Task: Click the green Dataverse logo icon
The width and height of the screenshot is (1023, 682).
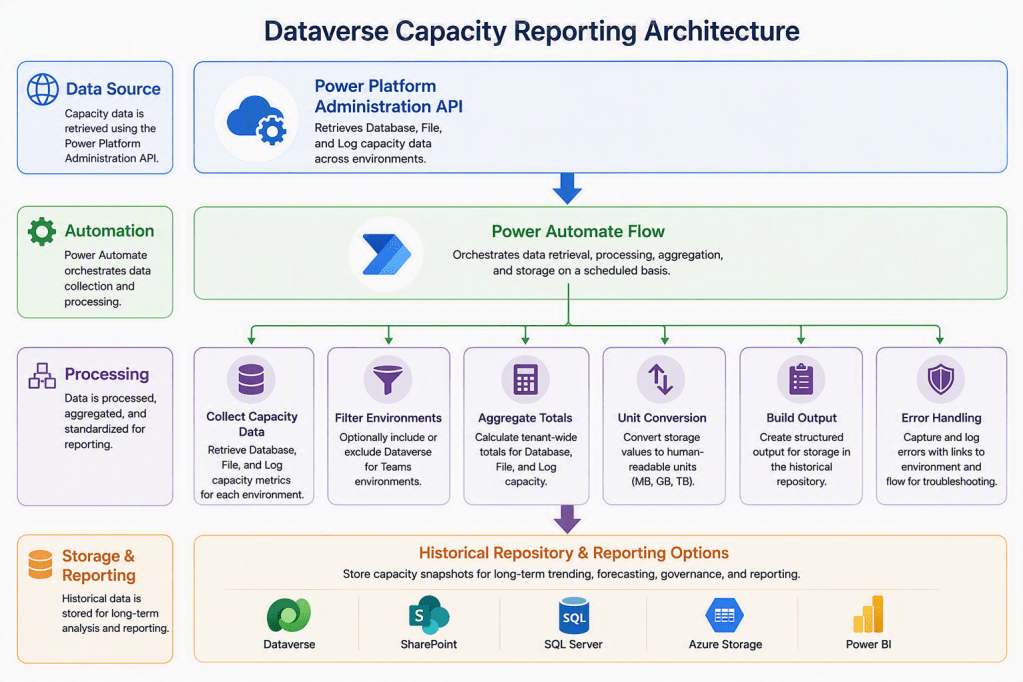Action: [x=288, y=615]
